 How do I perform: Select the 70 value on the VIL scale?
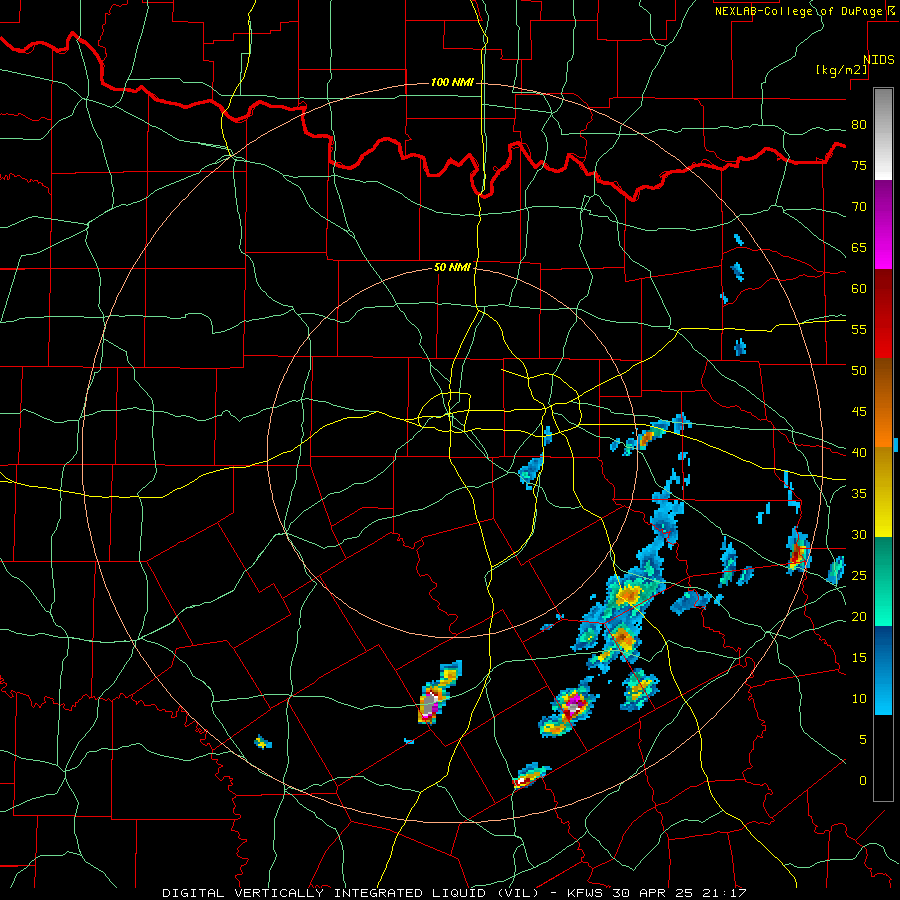(859, 207)
